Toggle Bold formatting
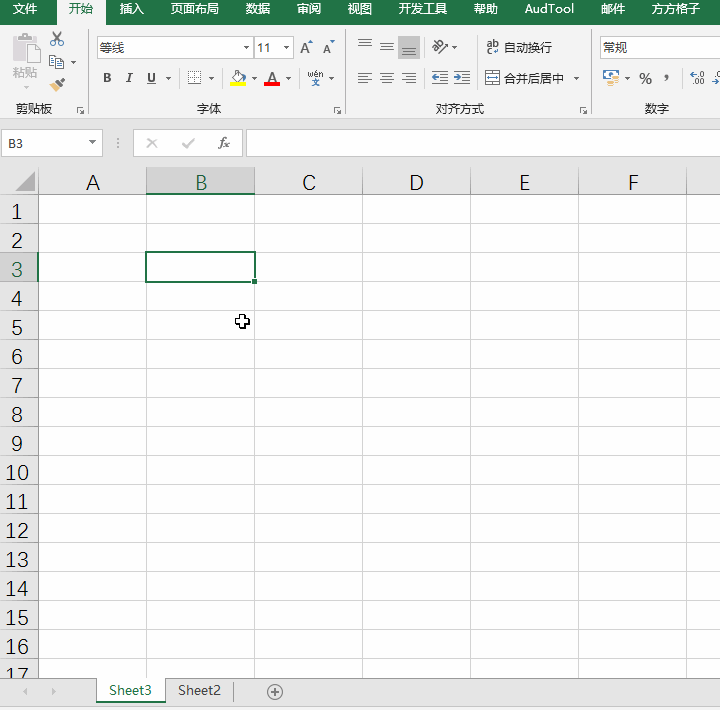720x710 pixels. coord(107,78)
